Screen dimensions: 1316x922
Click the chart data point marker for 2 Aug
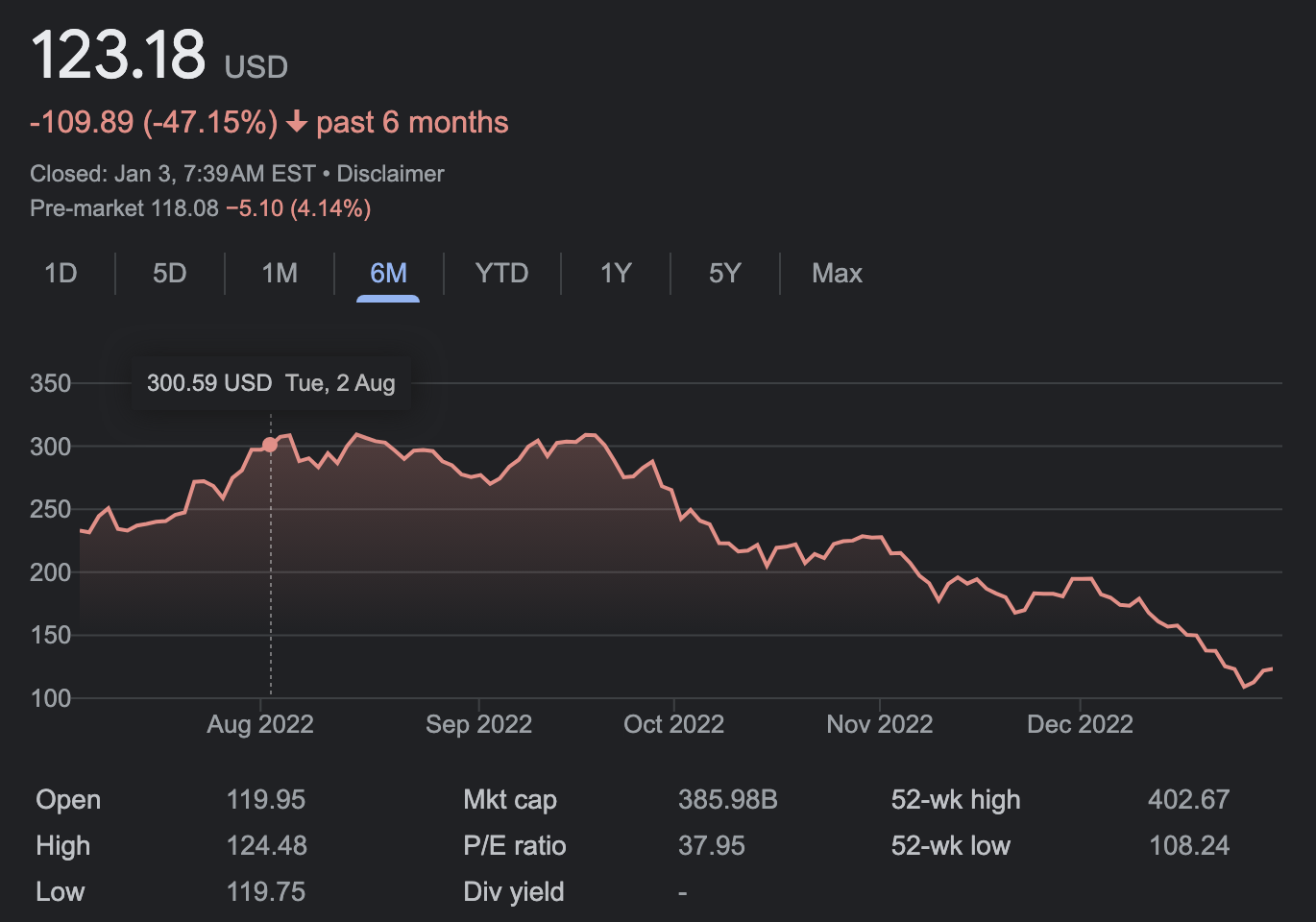click(x=270, y=445)
